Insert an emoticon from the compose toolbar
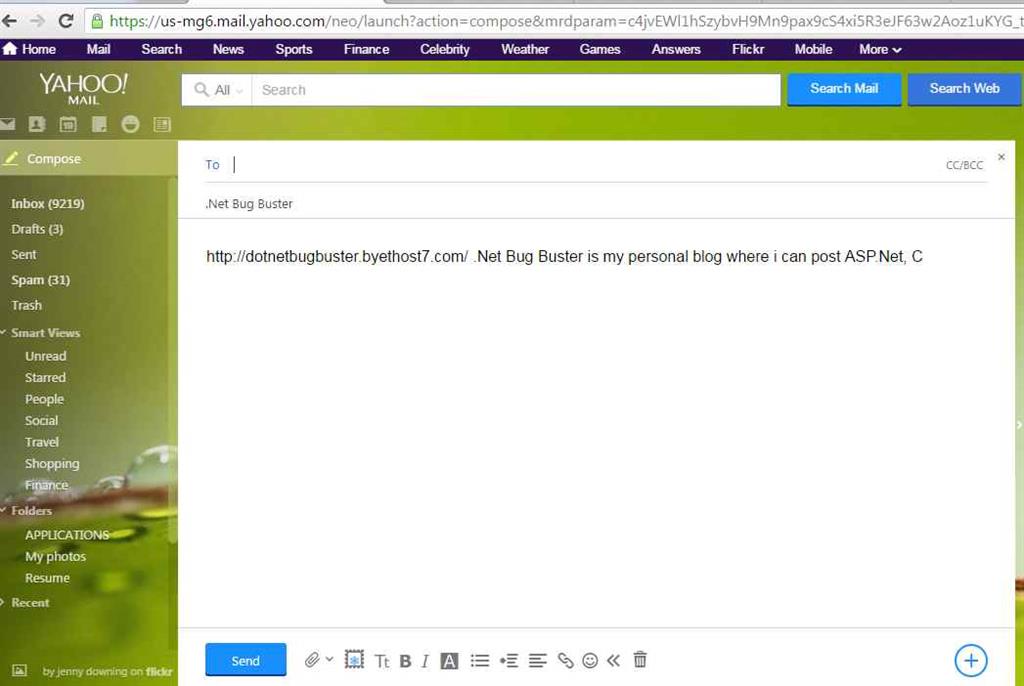This screenshot has height=686, width=1024. tap(589, 660)
